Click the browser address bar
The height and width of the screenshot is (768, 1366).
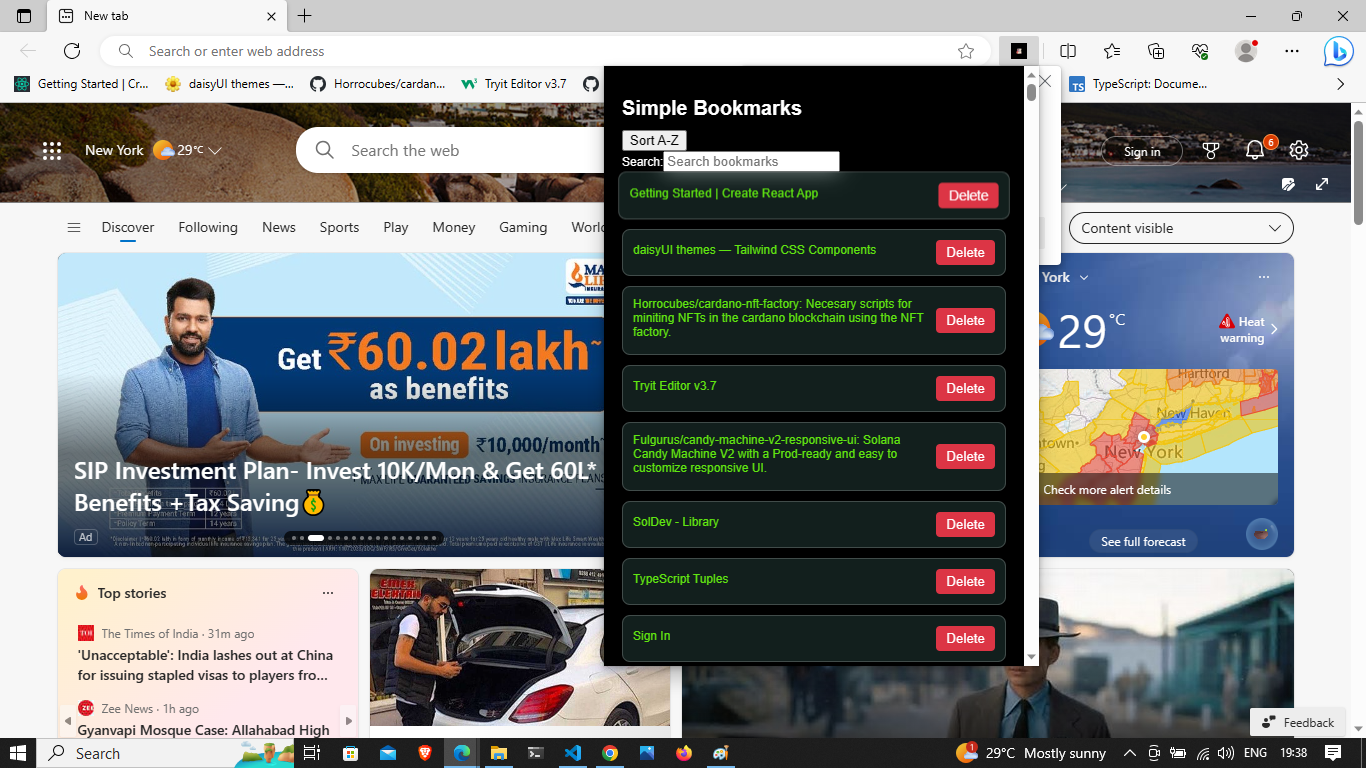pos(547,51)
